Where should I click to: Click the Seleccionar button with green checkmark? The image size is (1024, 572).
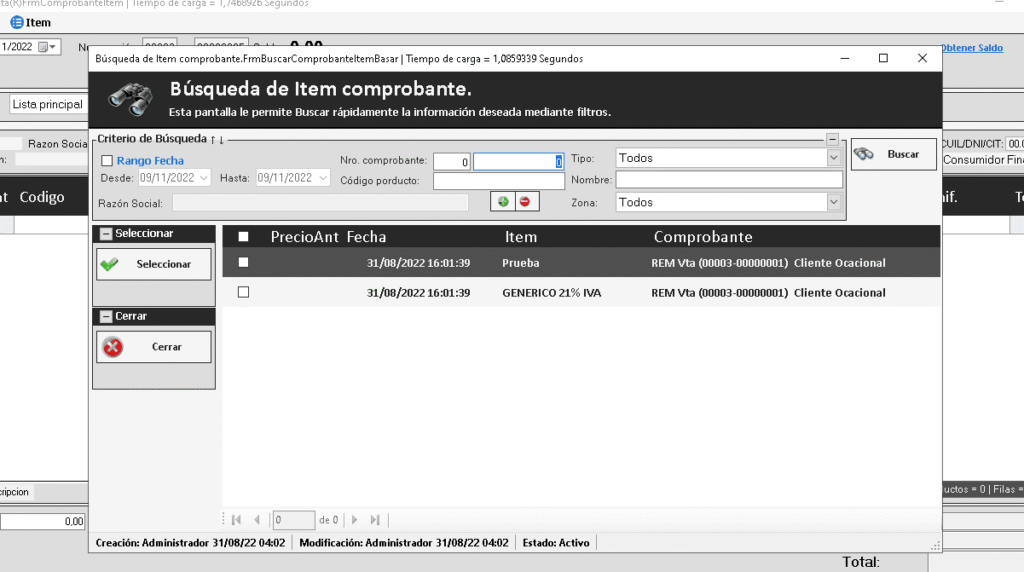pyautogui.click(x=154, y=264)
